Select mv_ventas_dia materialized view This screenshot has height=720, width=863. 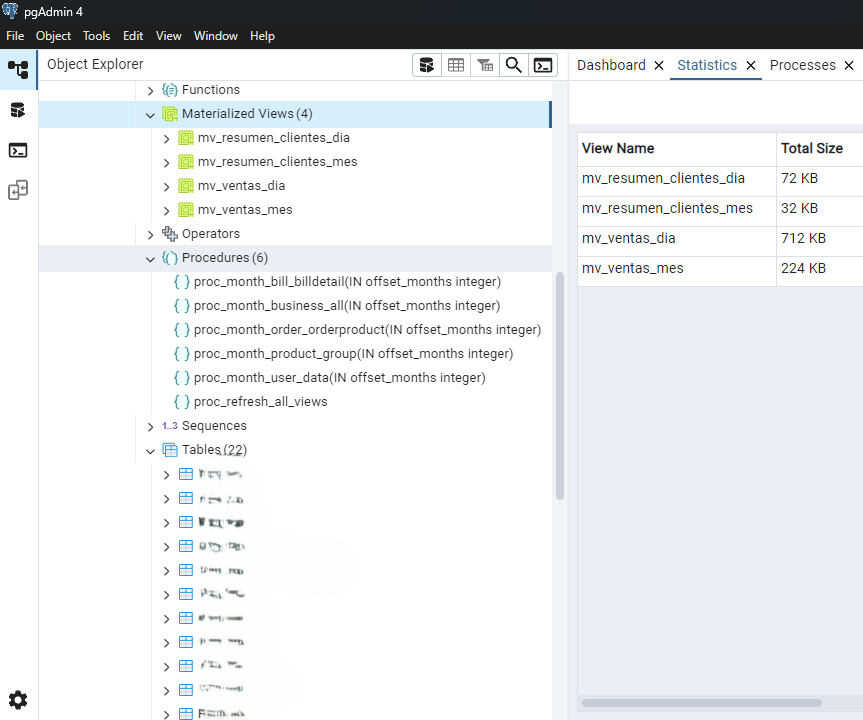[x=241, y=186]
